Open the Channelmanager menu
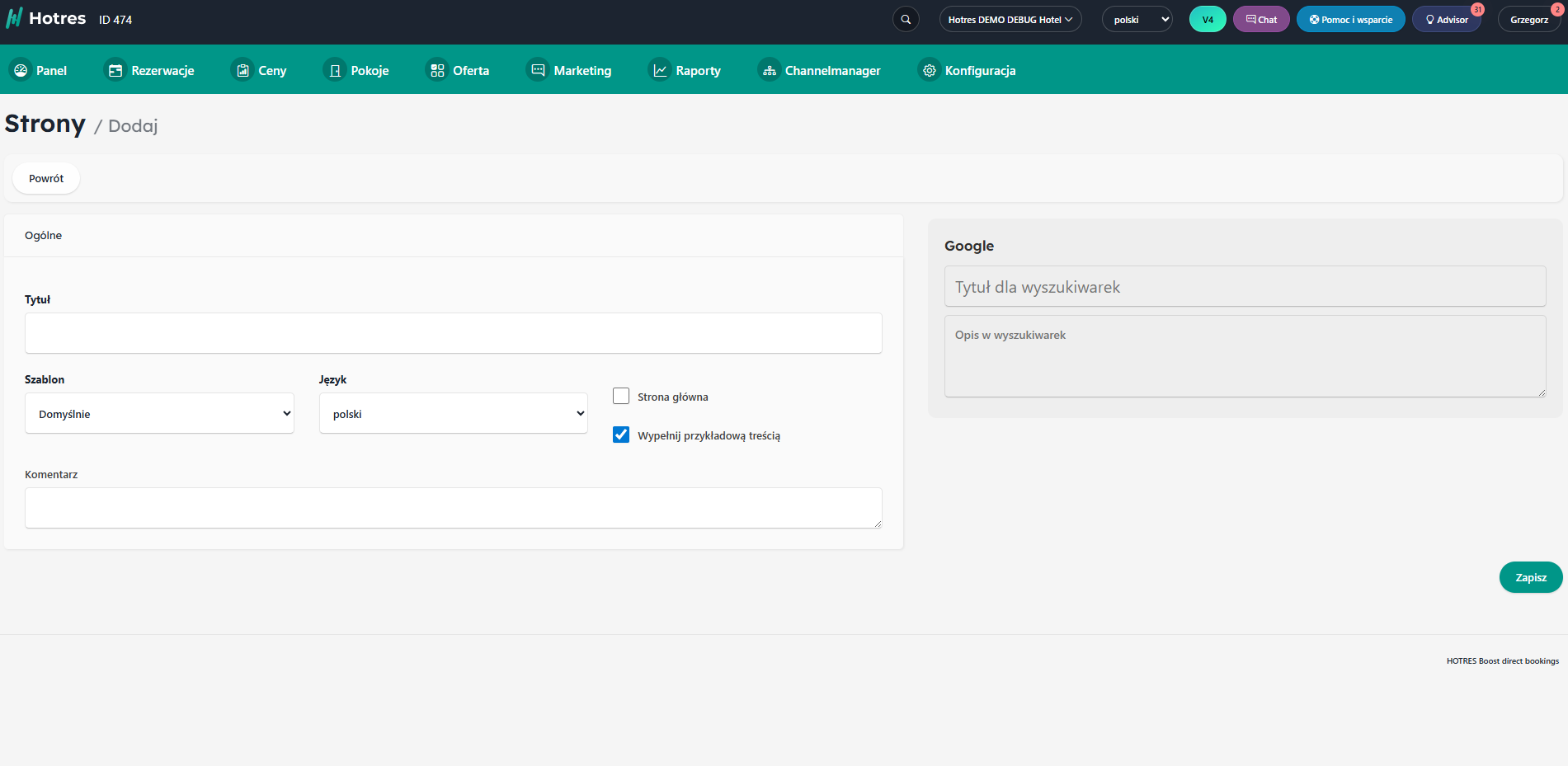 pyautogui.click(x=820, y=71)
